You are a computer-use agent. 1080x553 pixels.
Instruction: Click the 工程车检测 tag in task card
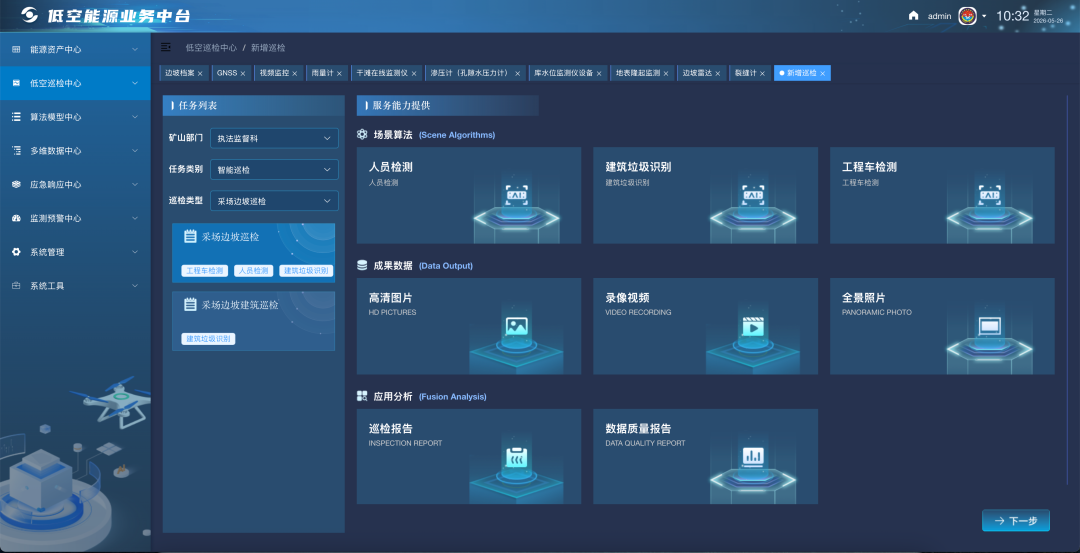click(205, 271)
